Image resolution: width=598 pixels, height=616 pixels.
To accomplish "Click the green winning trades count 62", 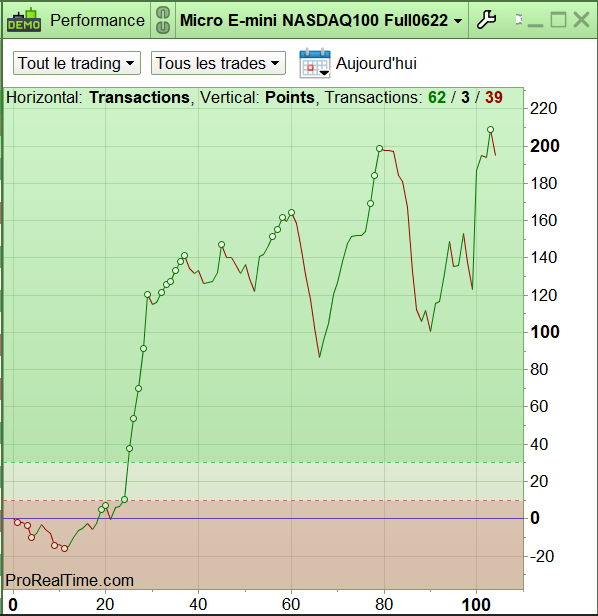I will [437, 97].
